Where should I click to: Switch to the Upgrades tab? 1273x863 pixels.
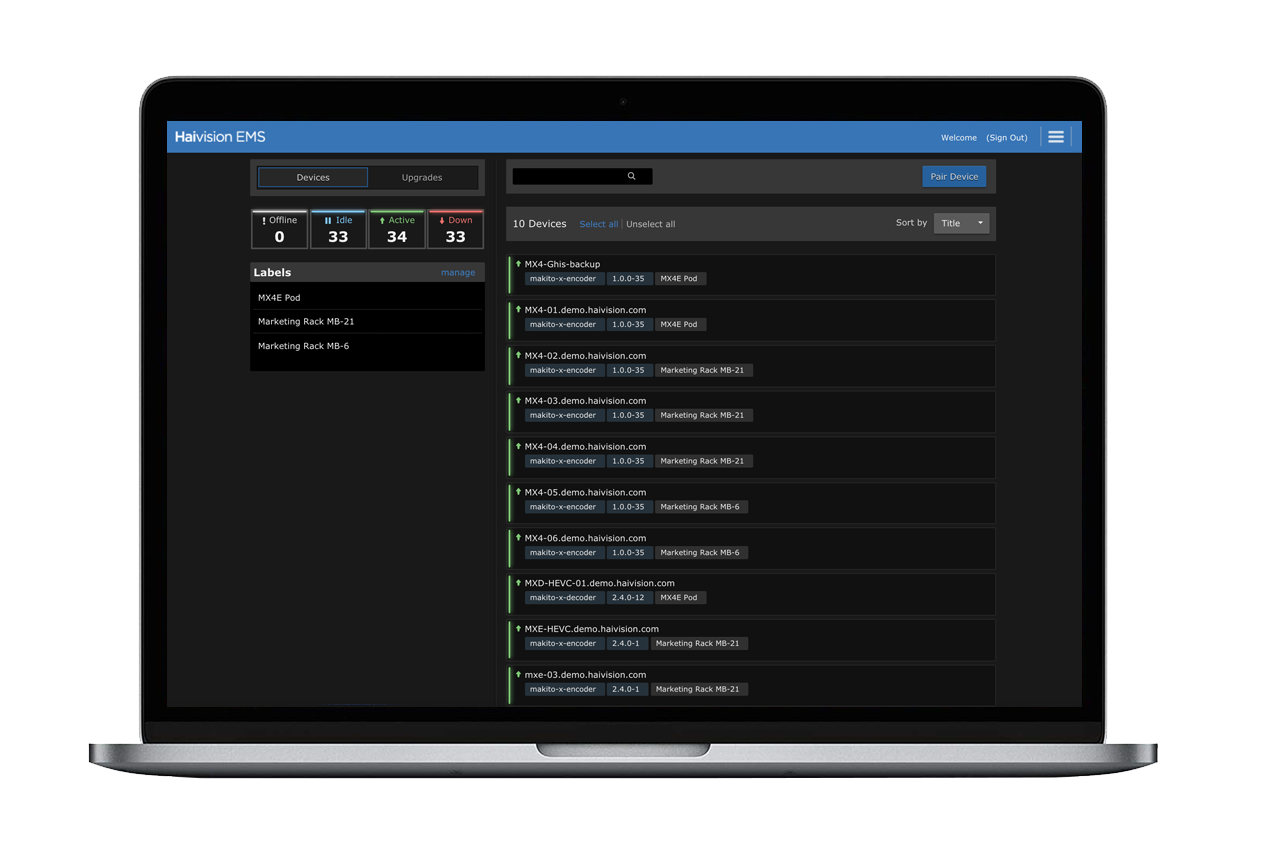coord(422,177)
